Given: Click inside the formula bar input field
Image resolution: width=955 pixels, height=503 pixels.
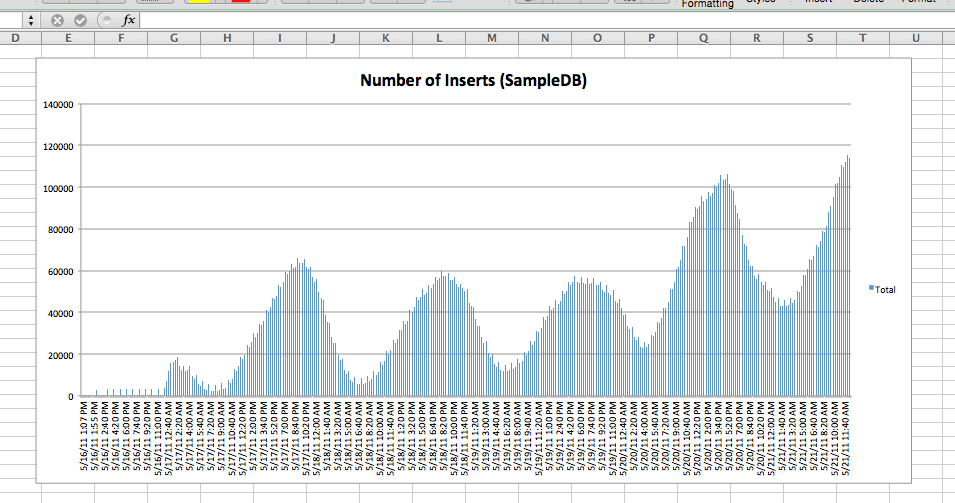Looking at the screenshot, I should (x=546, y=20).
